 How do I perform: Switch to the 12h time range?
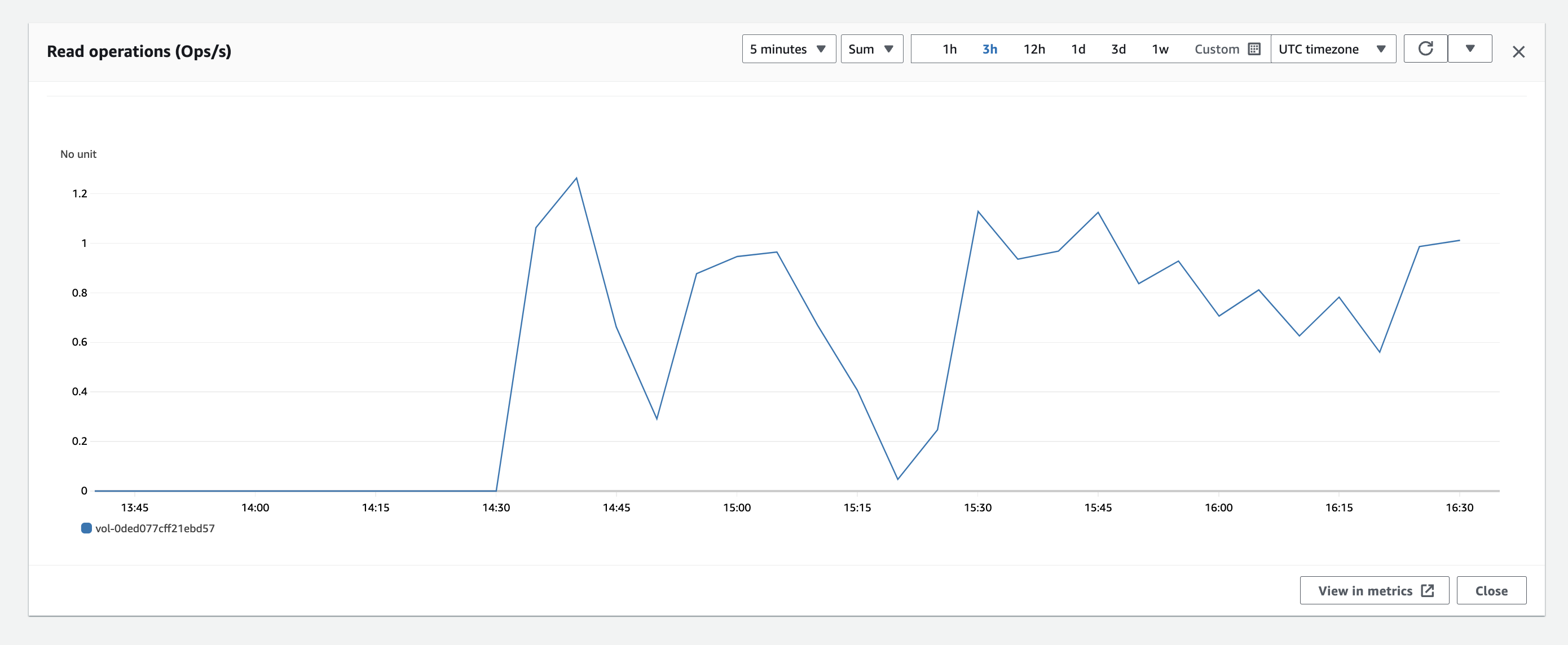click(x=1033, y=49)
